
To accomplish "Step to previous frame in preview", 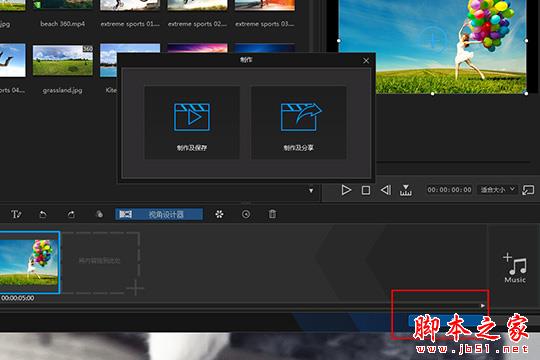I will point(386,190).
